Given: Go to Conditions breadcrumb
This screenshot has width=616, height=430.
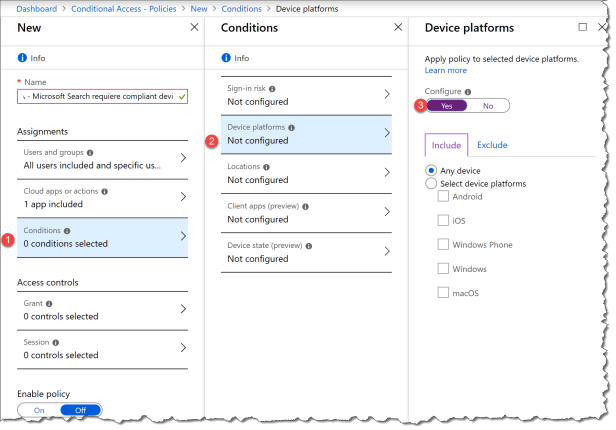Looking at the screenshot, I should coord(241,9).
